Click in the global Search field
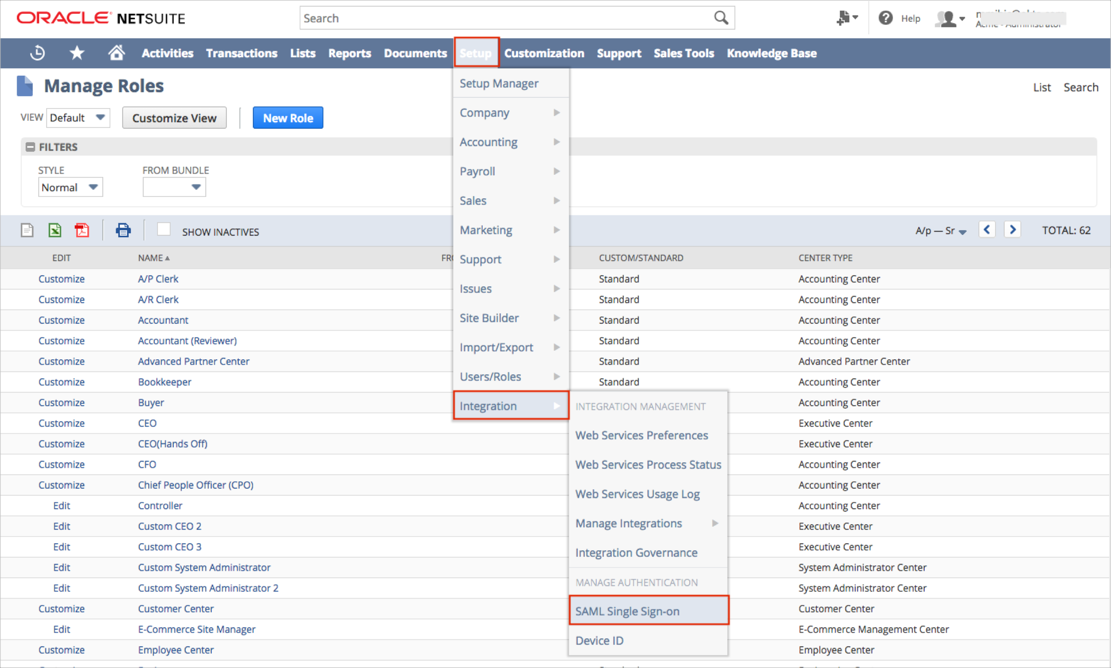This screenshot has height=668, width=1111. 505,18
